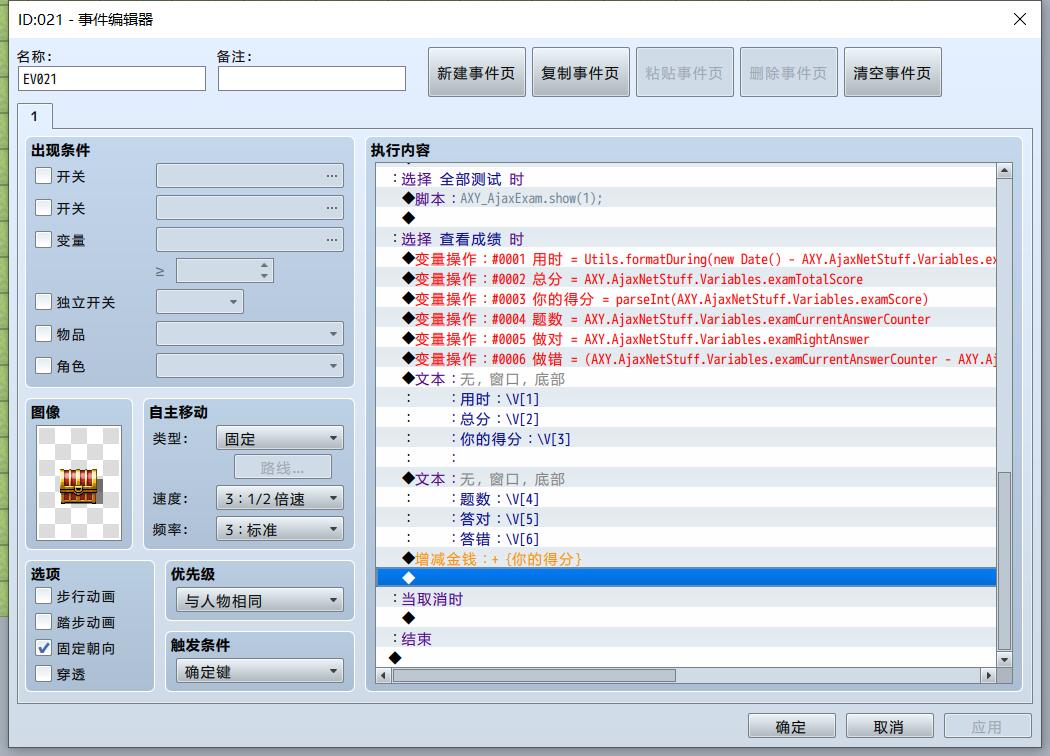Image resolution: width=1050 pixels, height=756 pixels.
Task: Click the horizontal scrollbar right arrow
Action: click(x=988, y=675)
